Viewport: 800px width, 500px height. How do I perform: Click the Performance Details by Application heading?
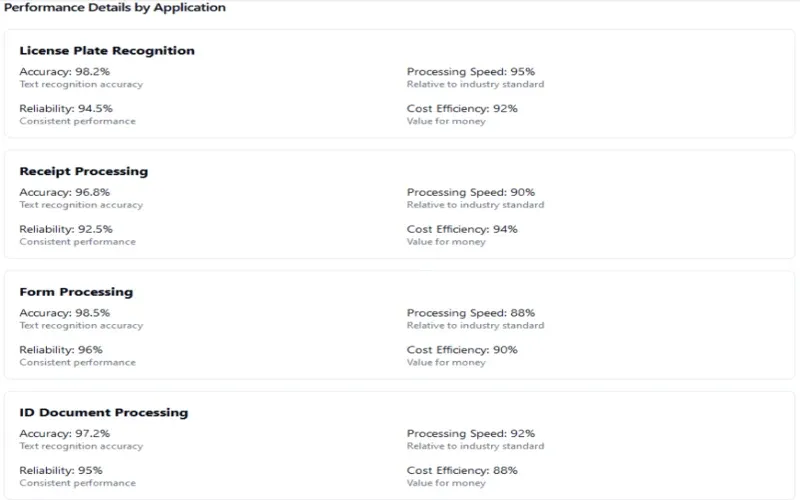[115, 8]
